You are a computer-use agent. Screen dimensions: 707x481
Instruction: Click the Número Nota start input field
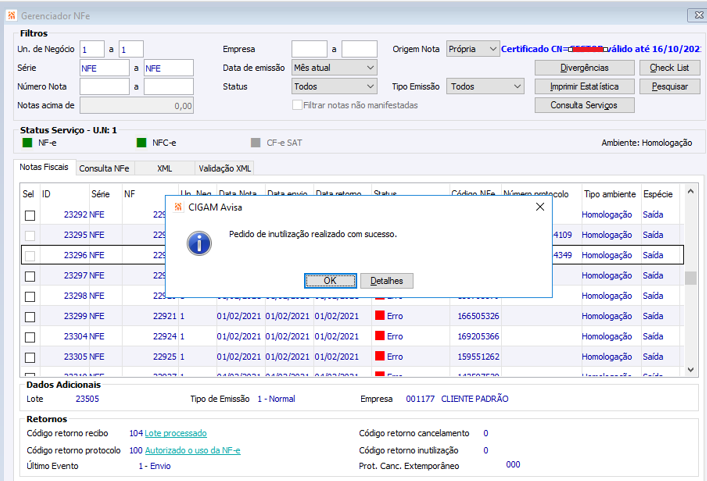tap(106, 87)
